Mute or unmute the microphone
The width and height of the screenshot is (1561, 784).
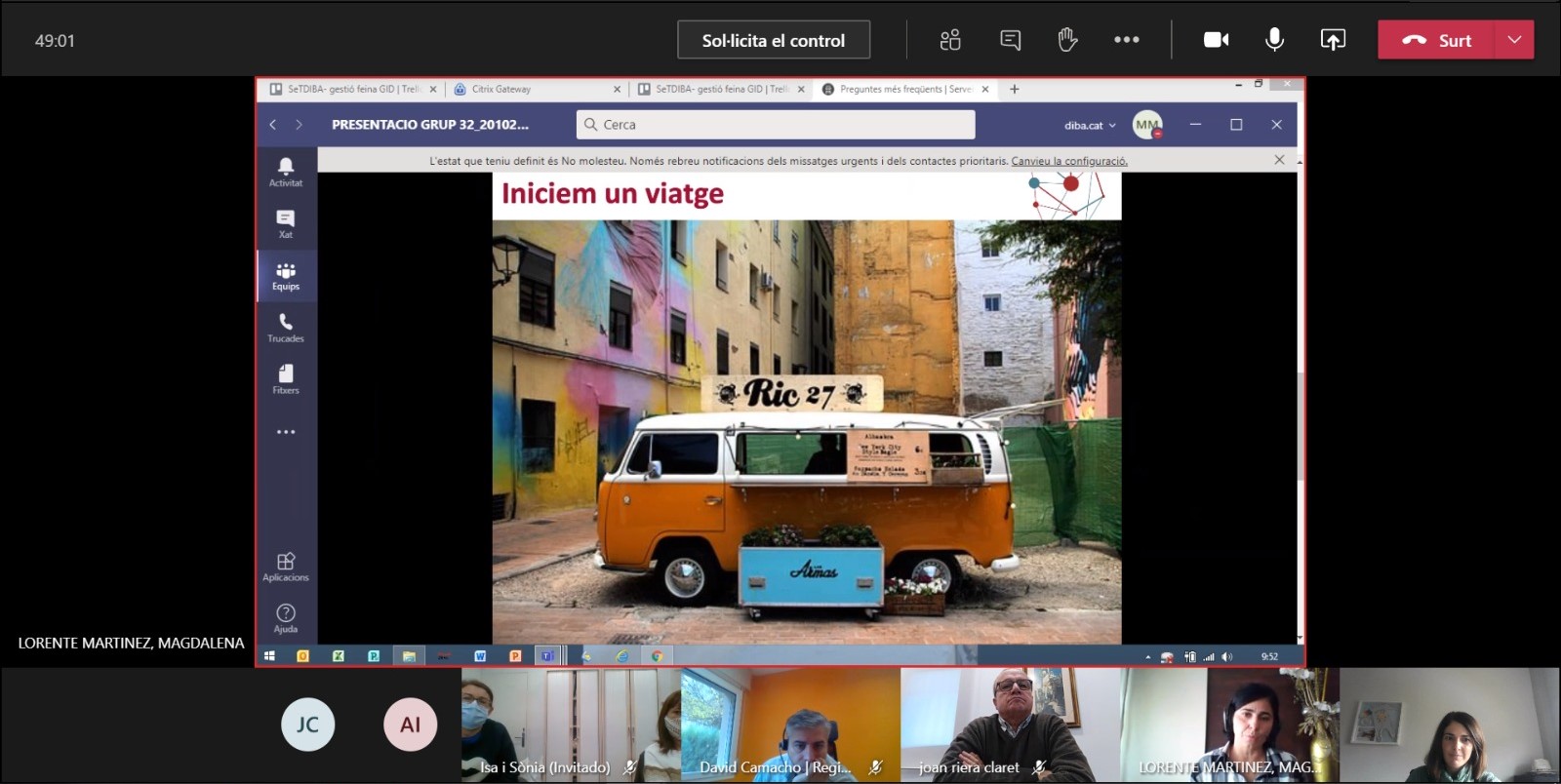pyautogui.click(x=1274, y=40)
